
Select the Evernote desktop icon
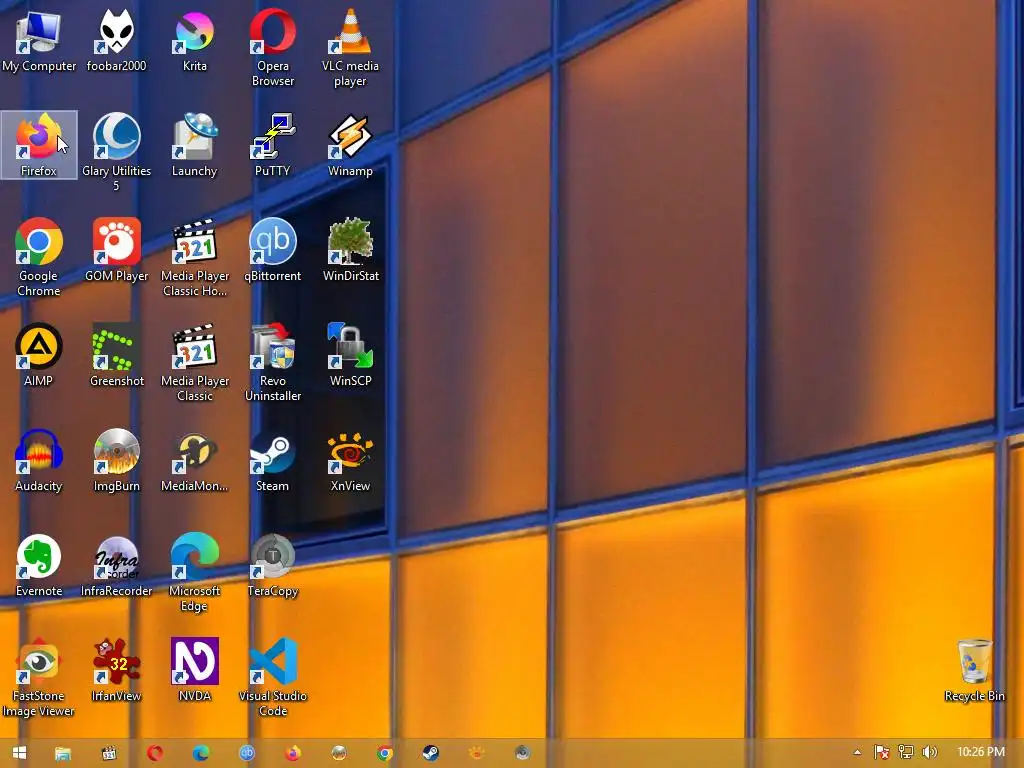(39, 565)
